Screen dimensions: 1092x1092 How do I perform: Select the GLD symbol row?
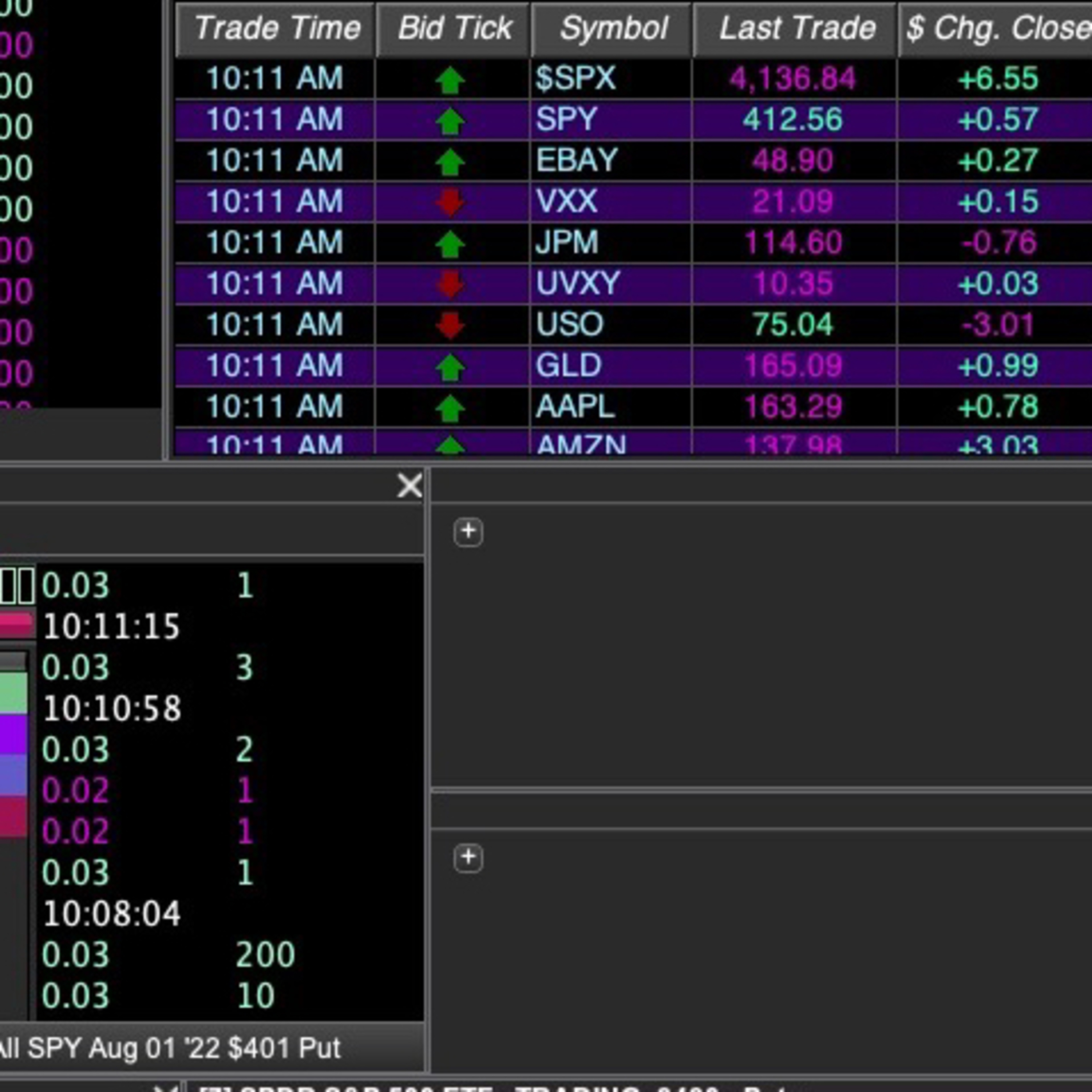[x=569, y=366]
